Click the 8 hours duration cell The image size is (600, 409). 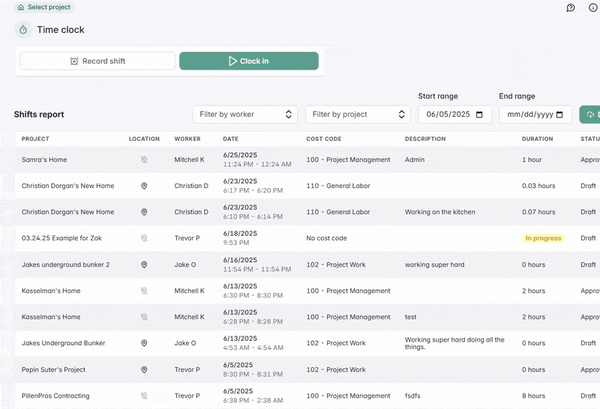point(533,396)
